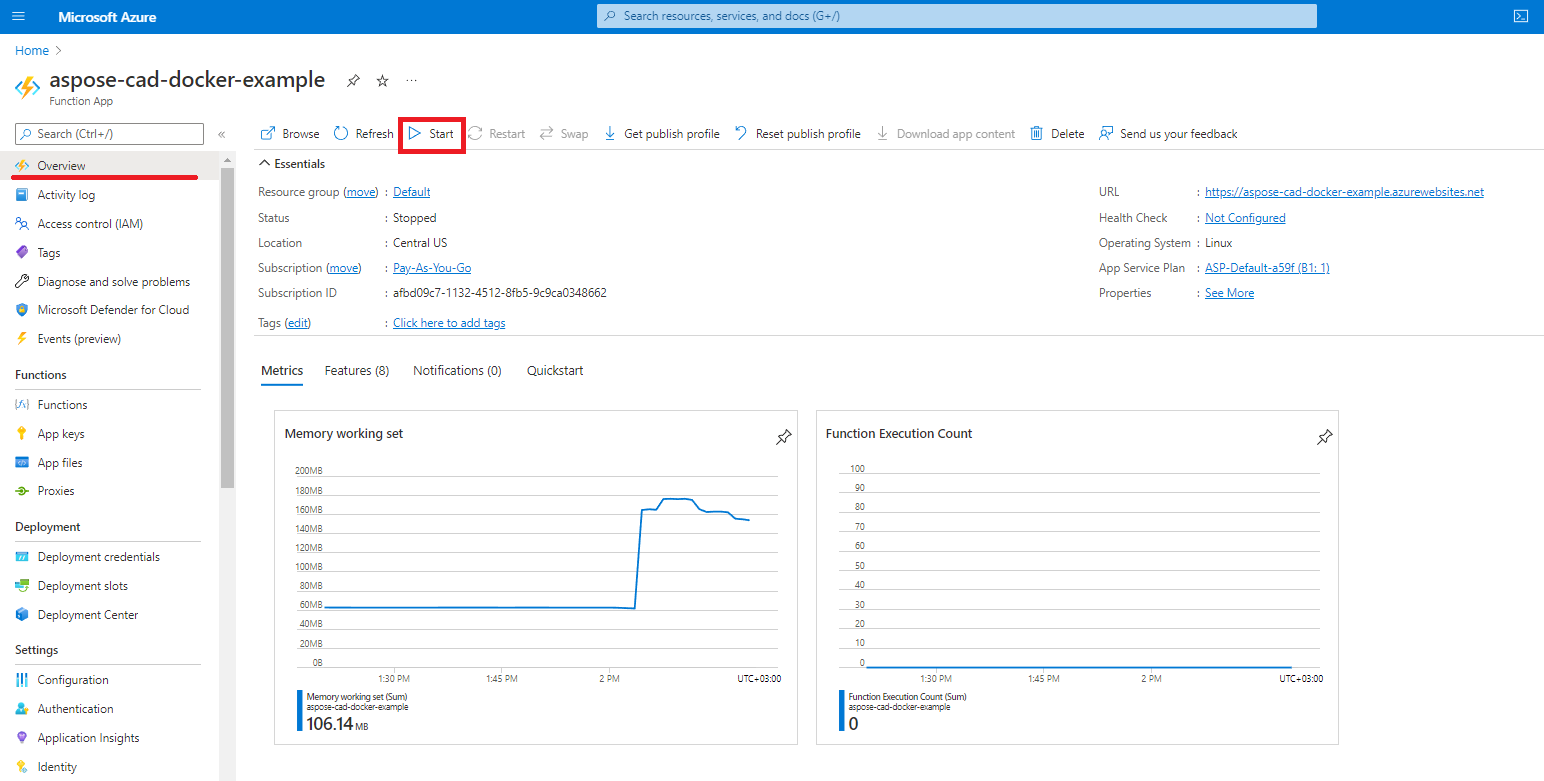Screen dimensions: 1544x781
Task: Open the ellipsis more options beside the title
Action: pos(411,81)
